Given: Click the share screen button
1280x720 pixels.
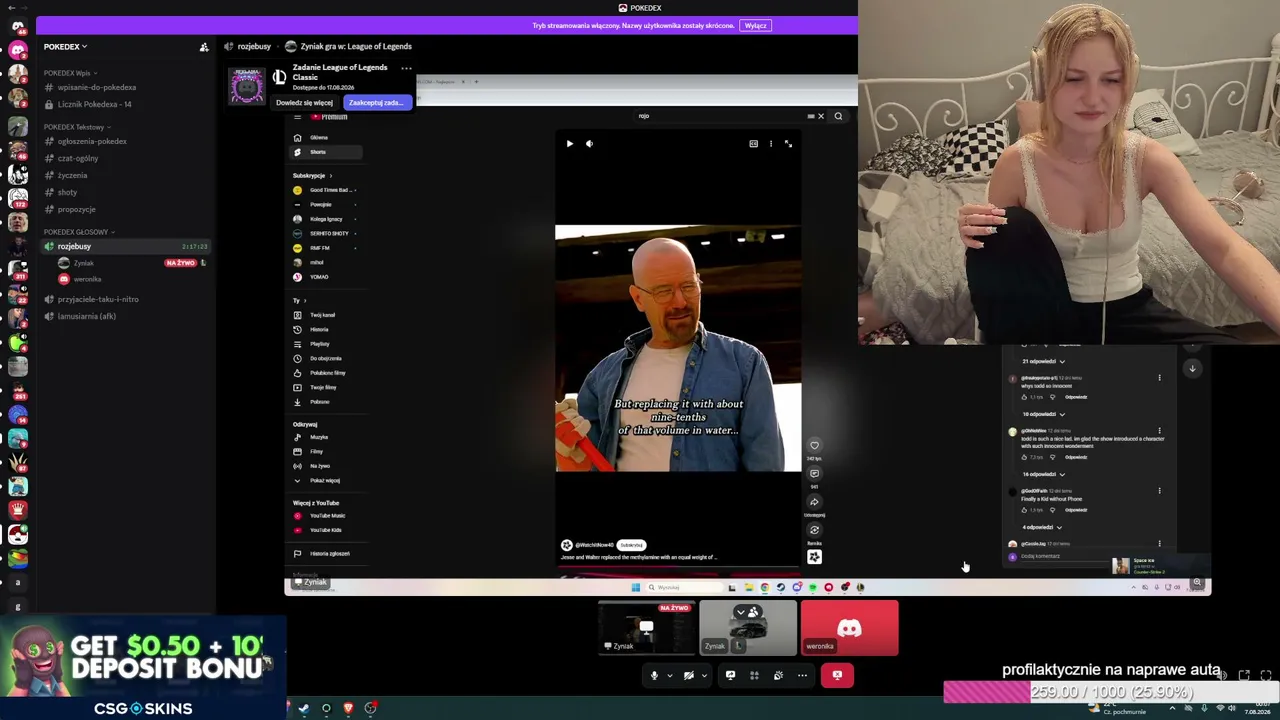Looking at the screenshot, I should click(730, 676).
